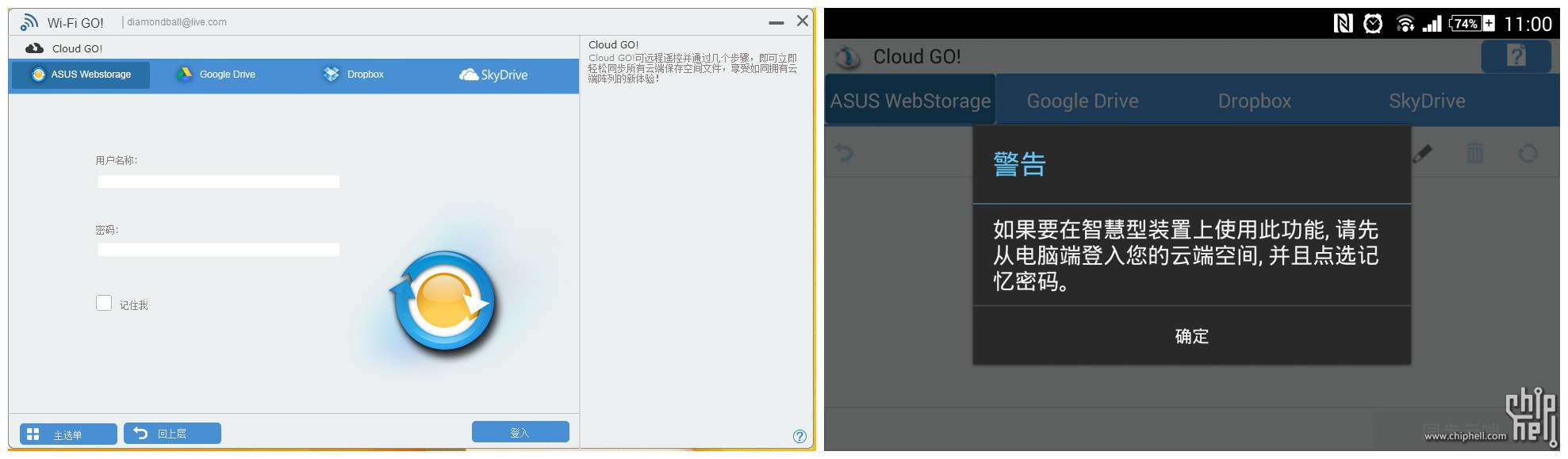Click the Cloud GO! cloud icon

coord(34,48)
